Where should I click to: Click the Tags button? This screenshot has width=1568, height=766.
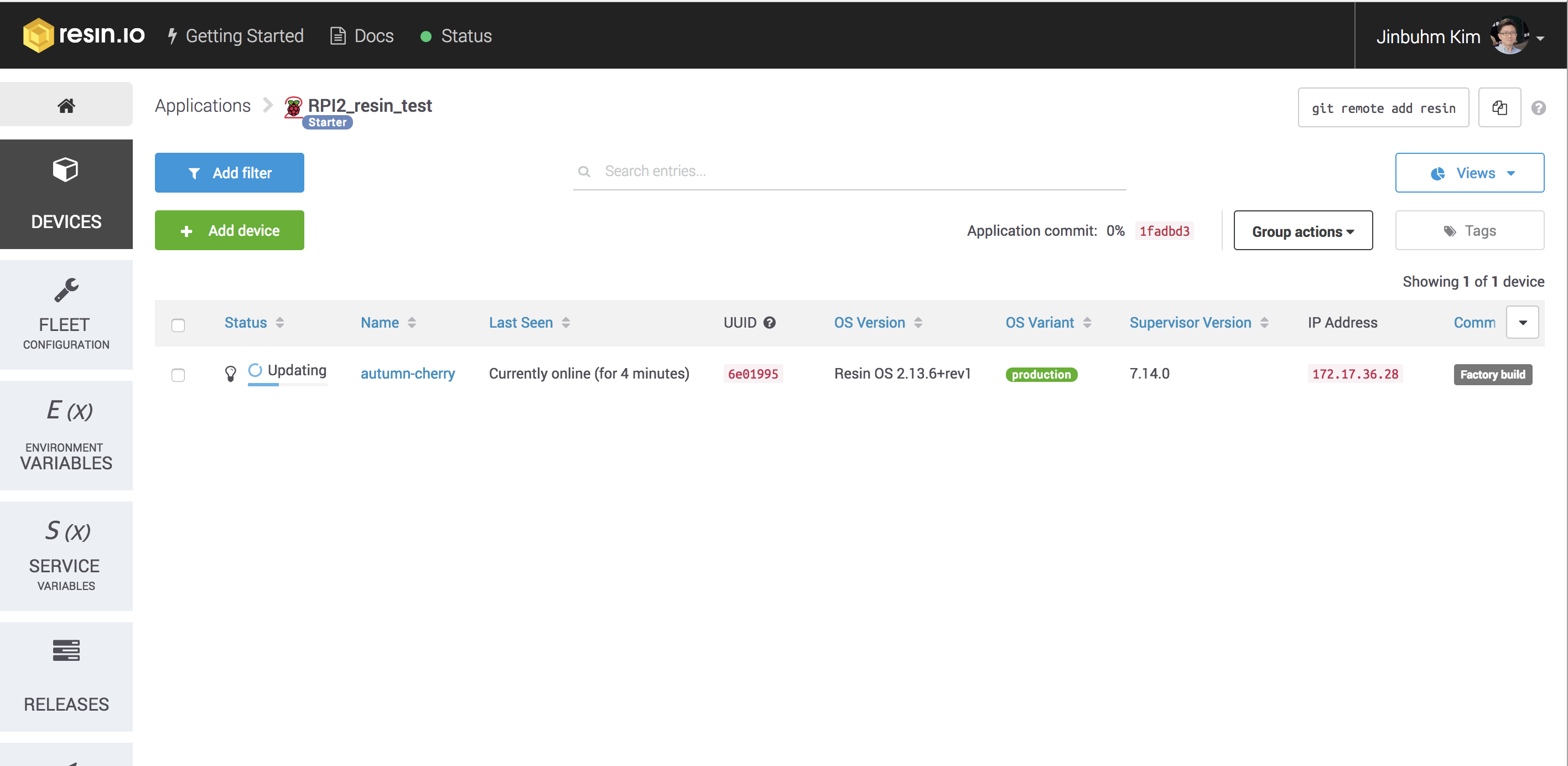click(x=1470, y=231)
